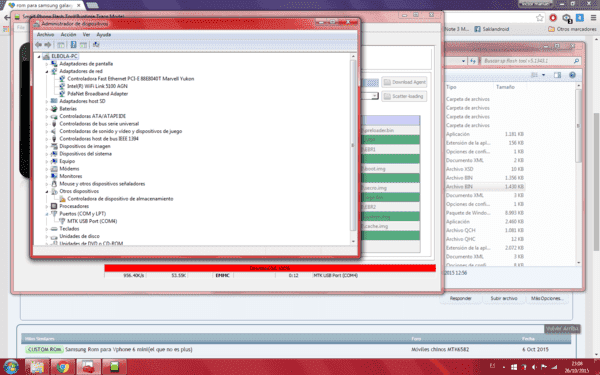Open the Saklandroid bookmark

tap(492, 29)
